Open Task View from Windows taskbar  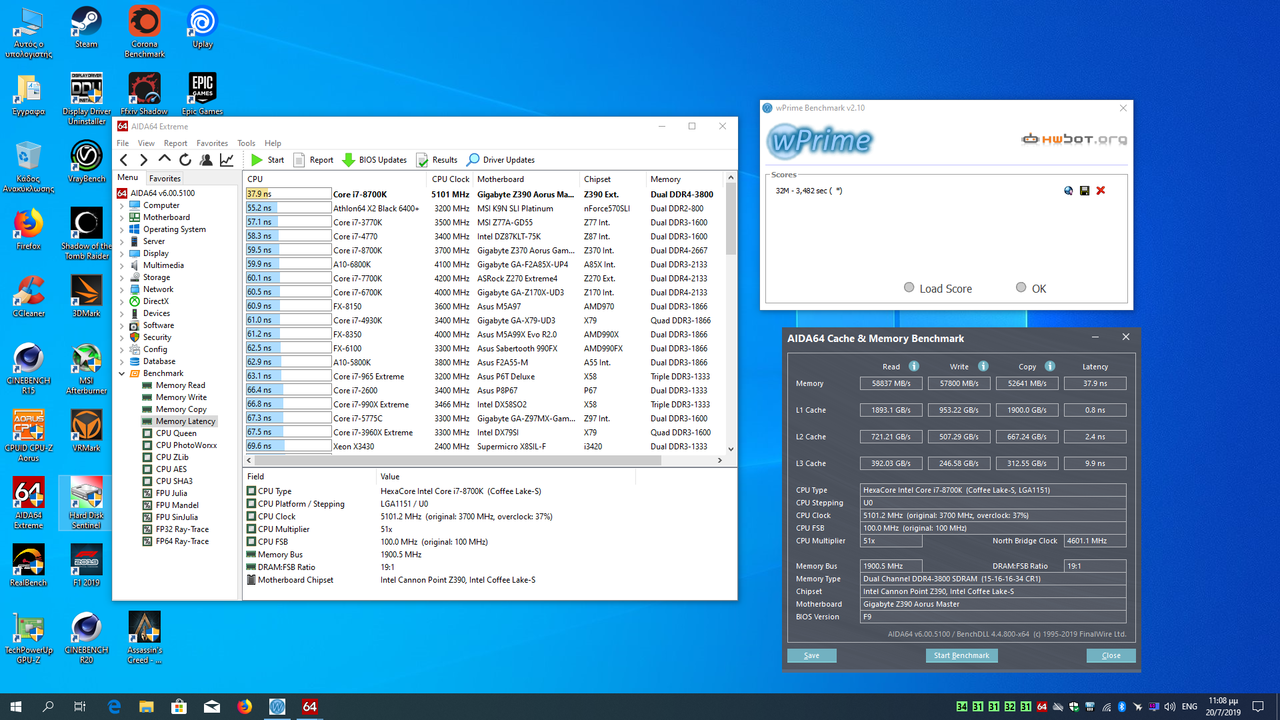point(80,706)
